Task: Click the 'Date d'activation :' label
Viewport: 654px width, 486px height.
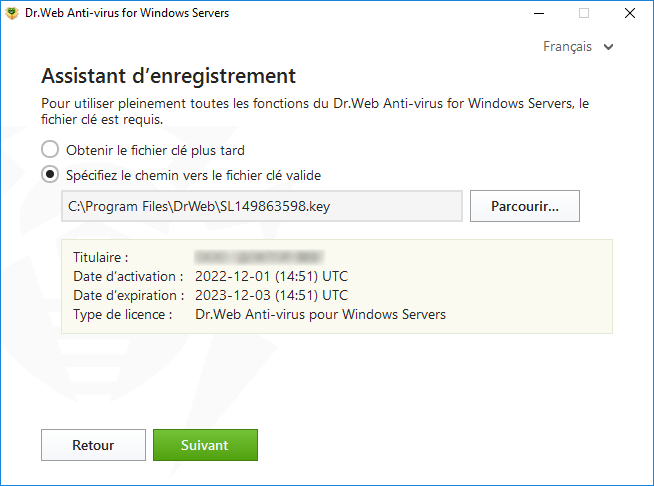Action: tap(128, 276)
